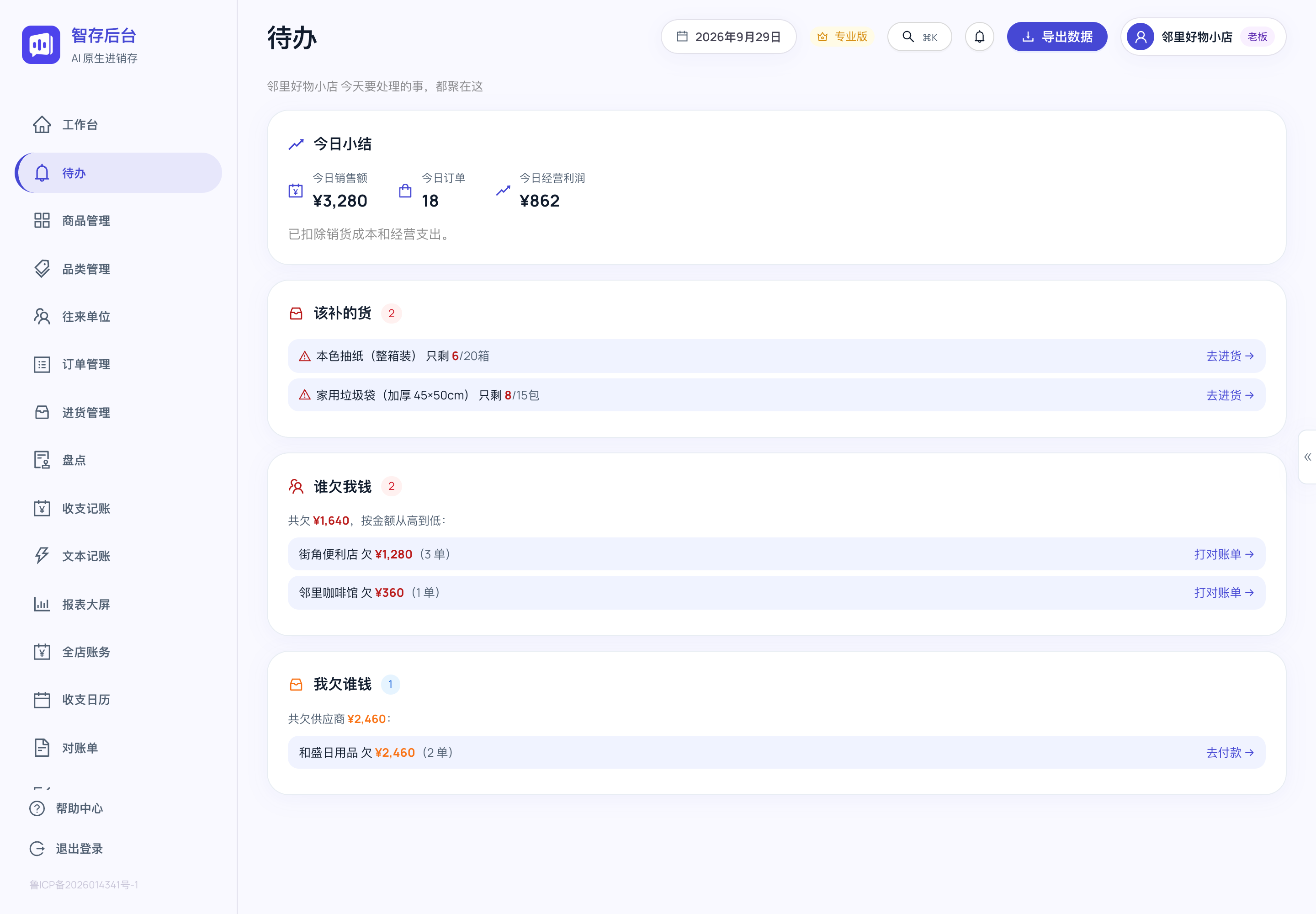Open the notification bell in top bar
Viewport: 1316px width, 914px height.
pos(979,37)
